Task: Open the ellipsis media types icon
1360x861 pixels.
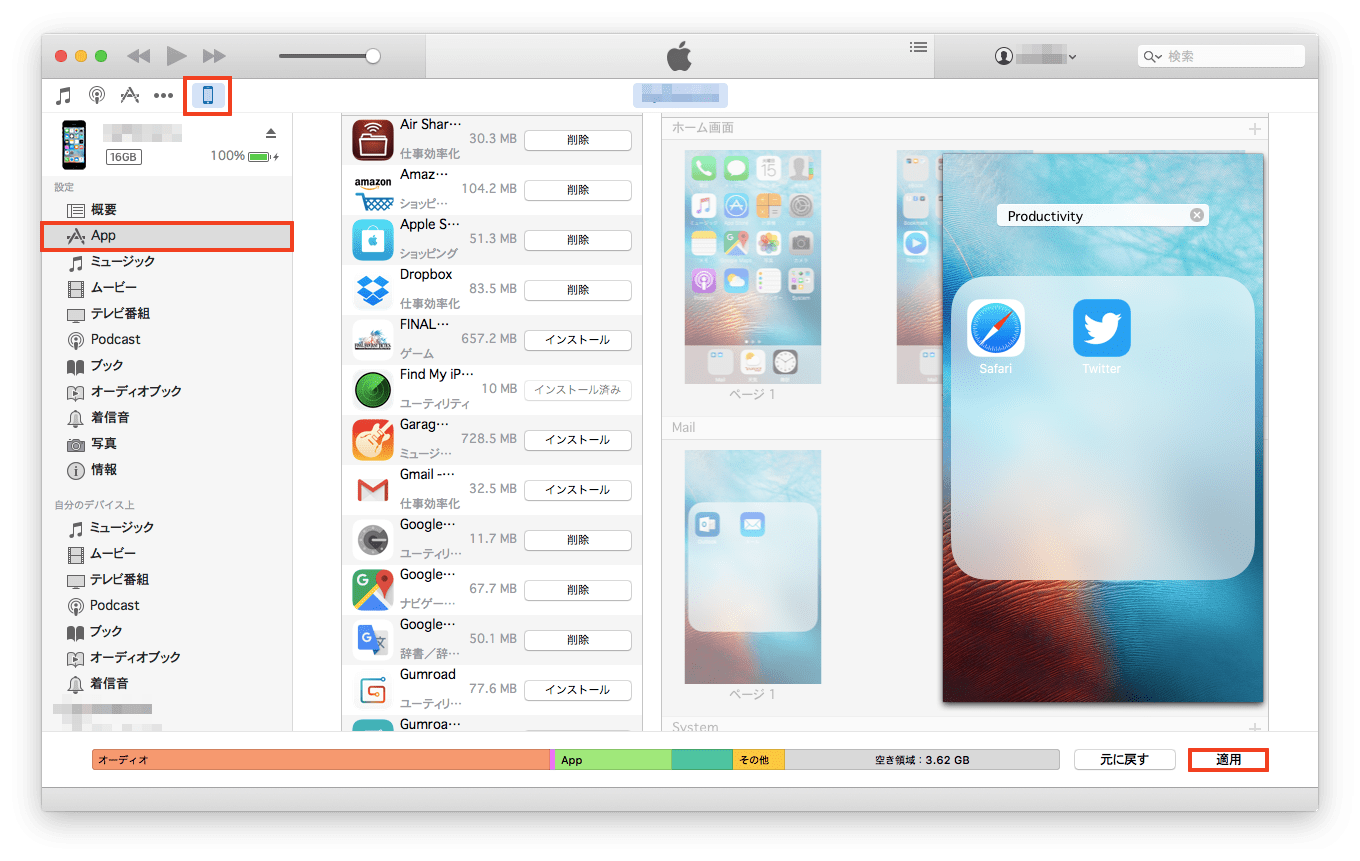Action: pos(163,95)
